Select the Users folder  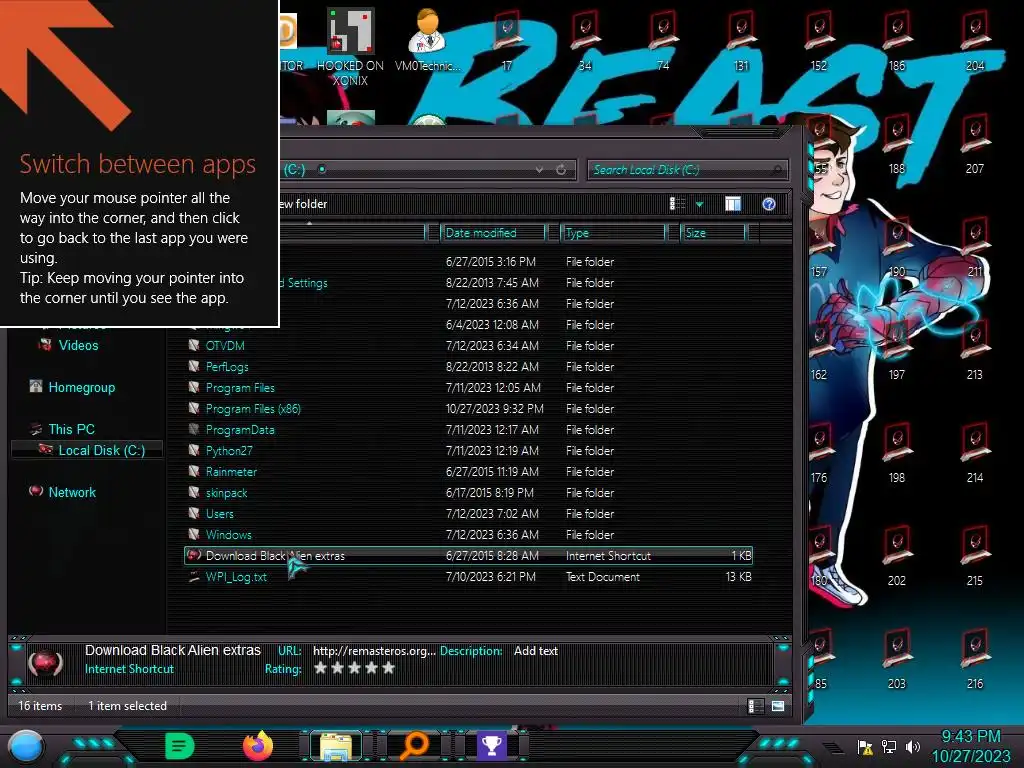pos(468,513)
